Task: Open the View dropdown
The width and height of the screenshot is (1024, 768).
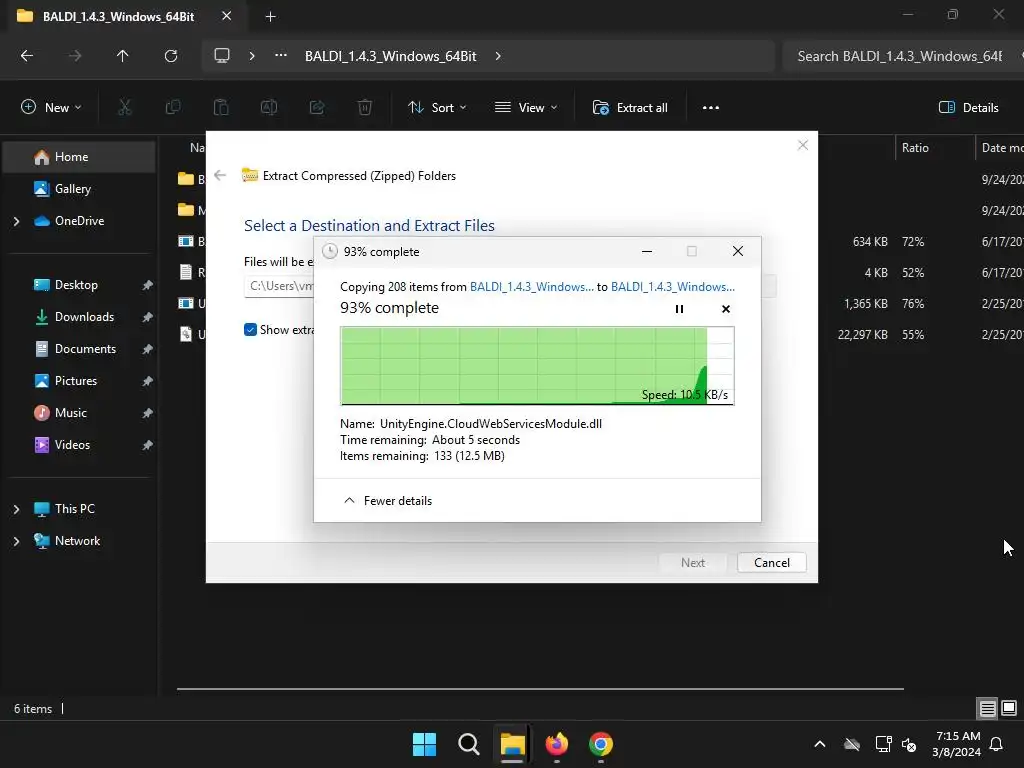Action: 526,108
